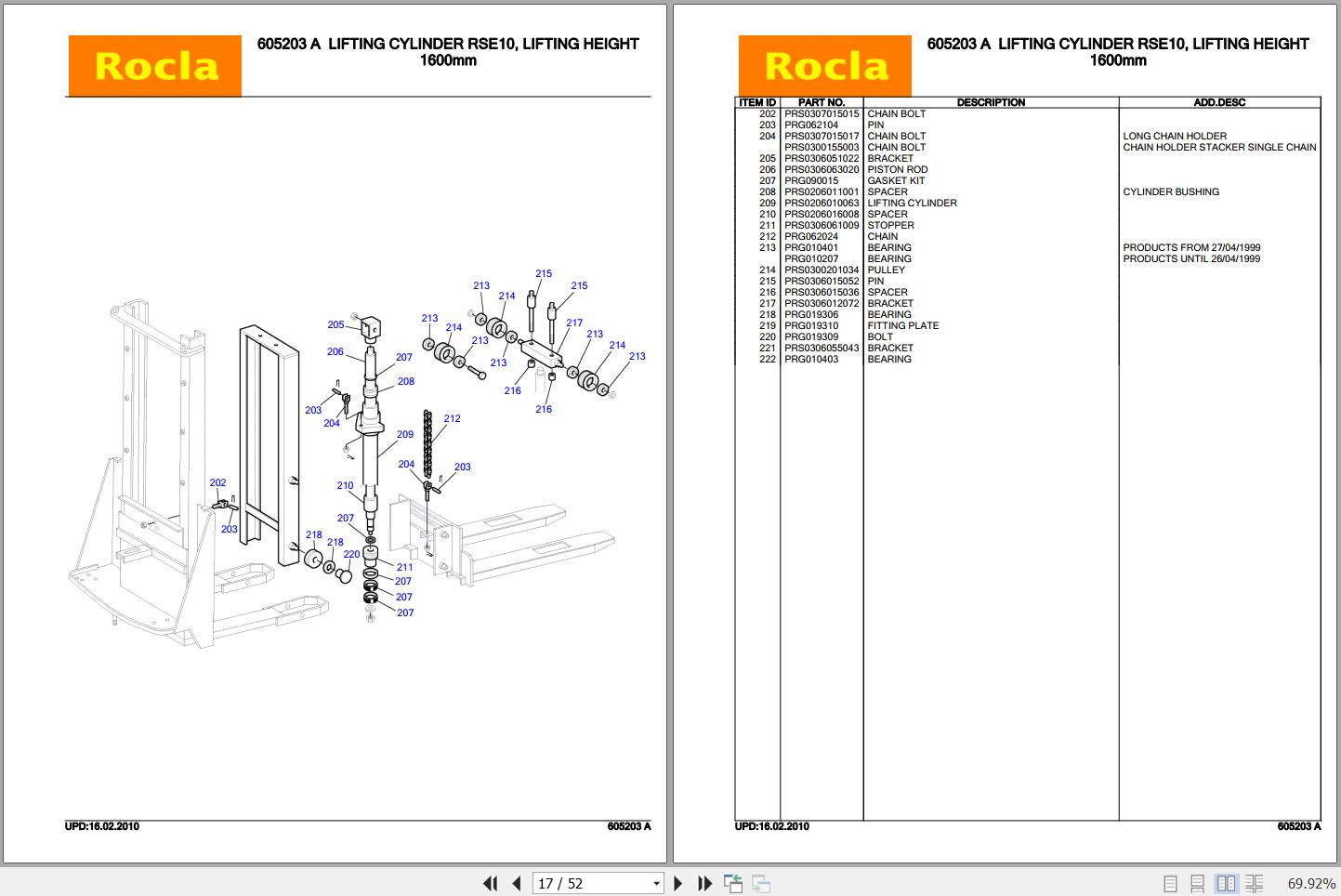Click the title 605203 A LIFTING CYLINDER RSE10

[449, 43]
